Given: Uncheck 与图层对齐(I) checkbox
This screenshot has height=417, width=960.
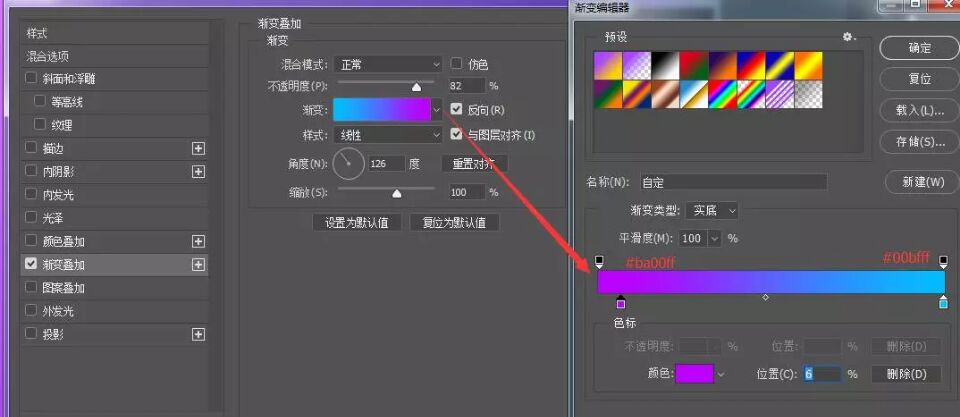Looking at the screenshot, I should 456,134.
